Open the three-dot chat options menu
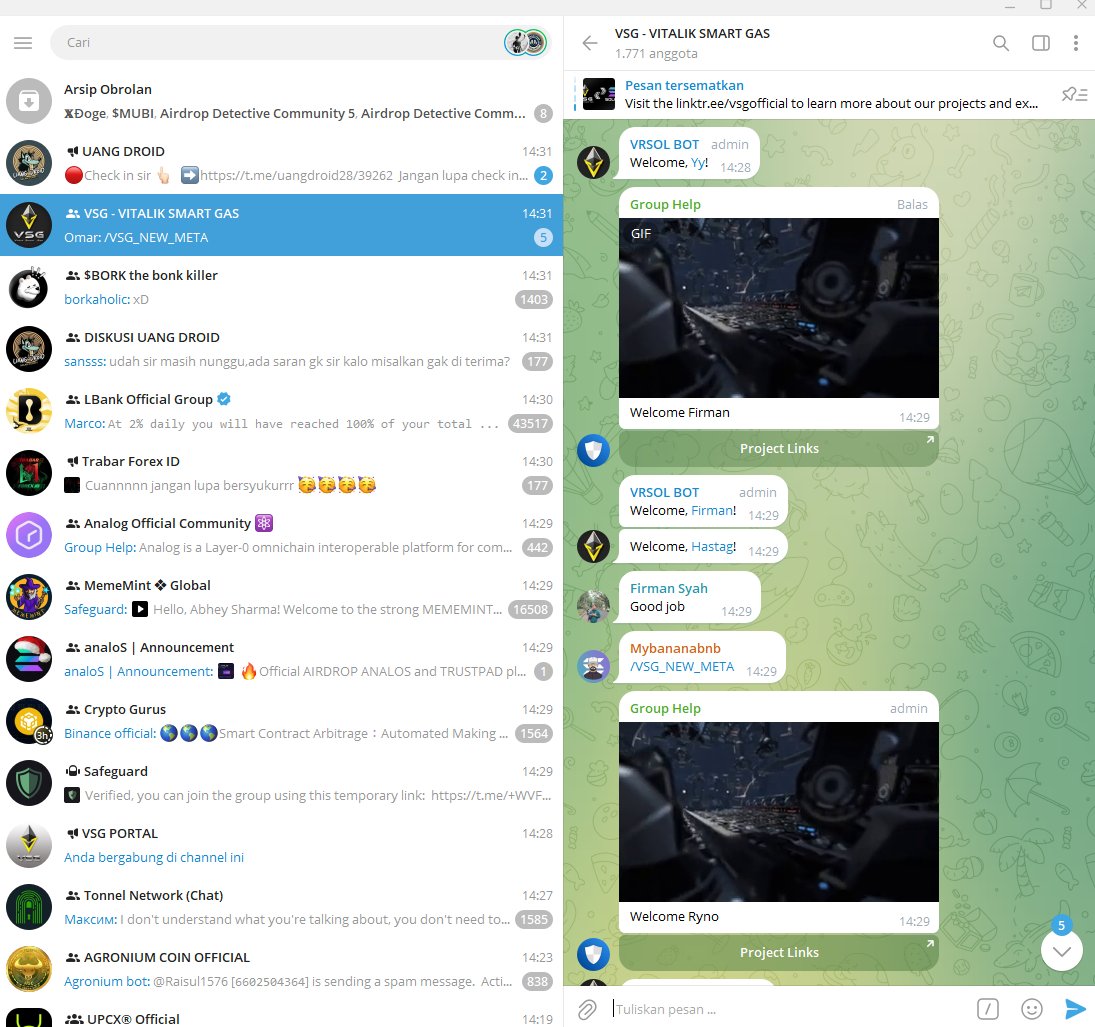The image size is (1095, 1027). click(1075, 43)
